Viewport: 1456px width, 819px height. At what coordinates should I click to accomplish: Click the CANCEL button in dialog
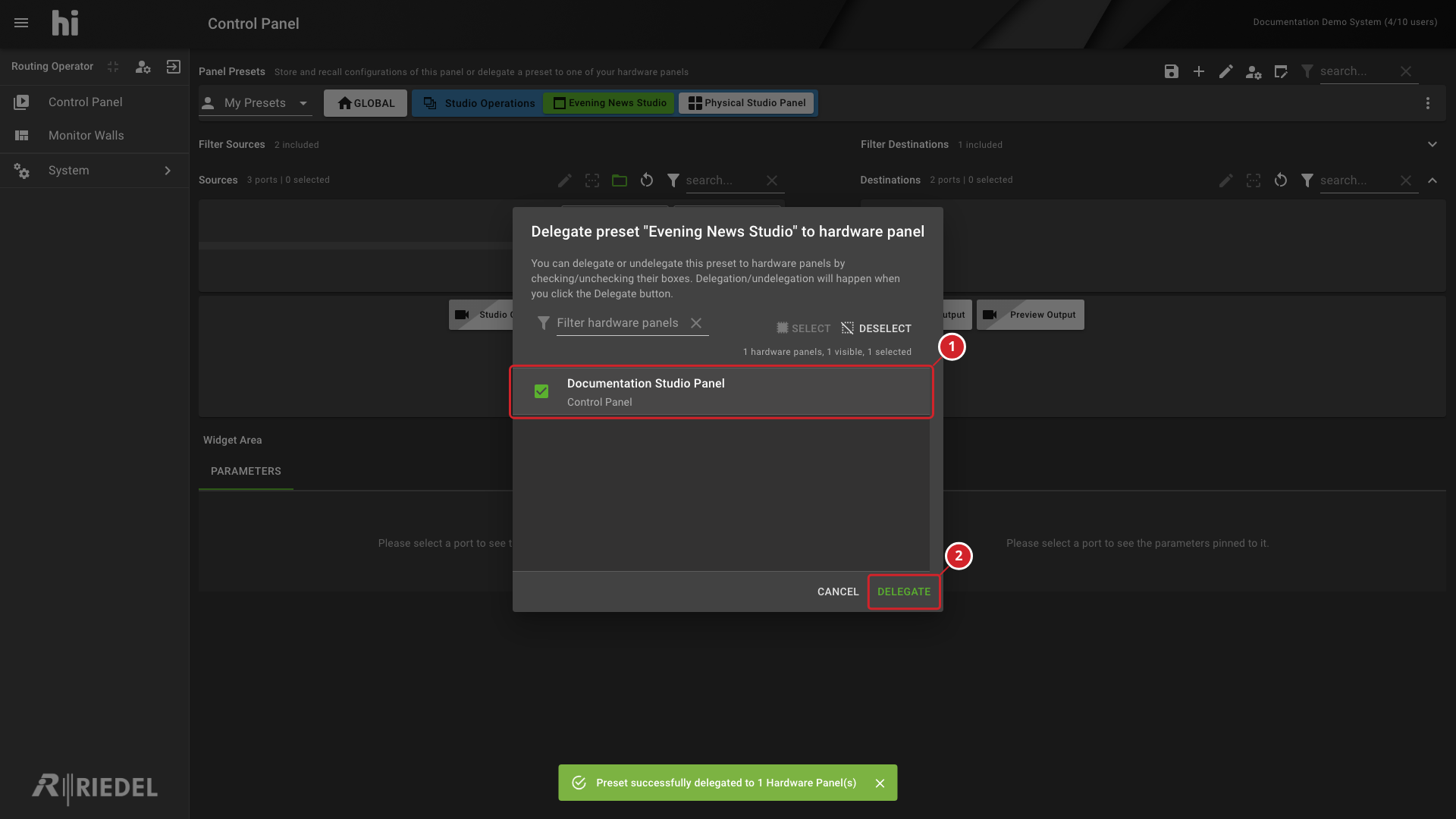[838, 591]
